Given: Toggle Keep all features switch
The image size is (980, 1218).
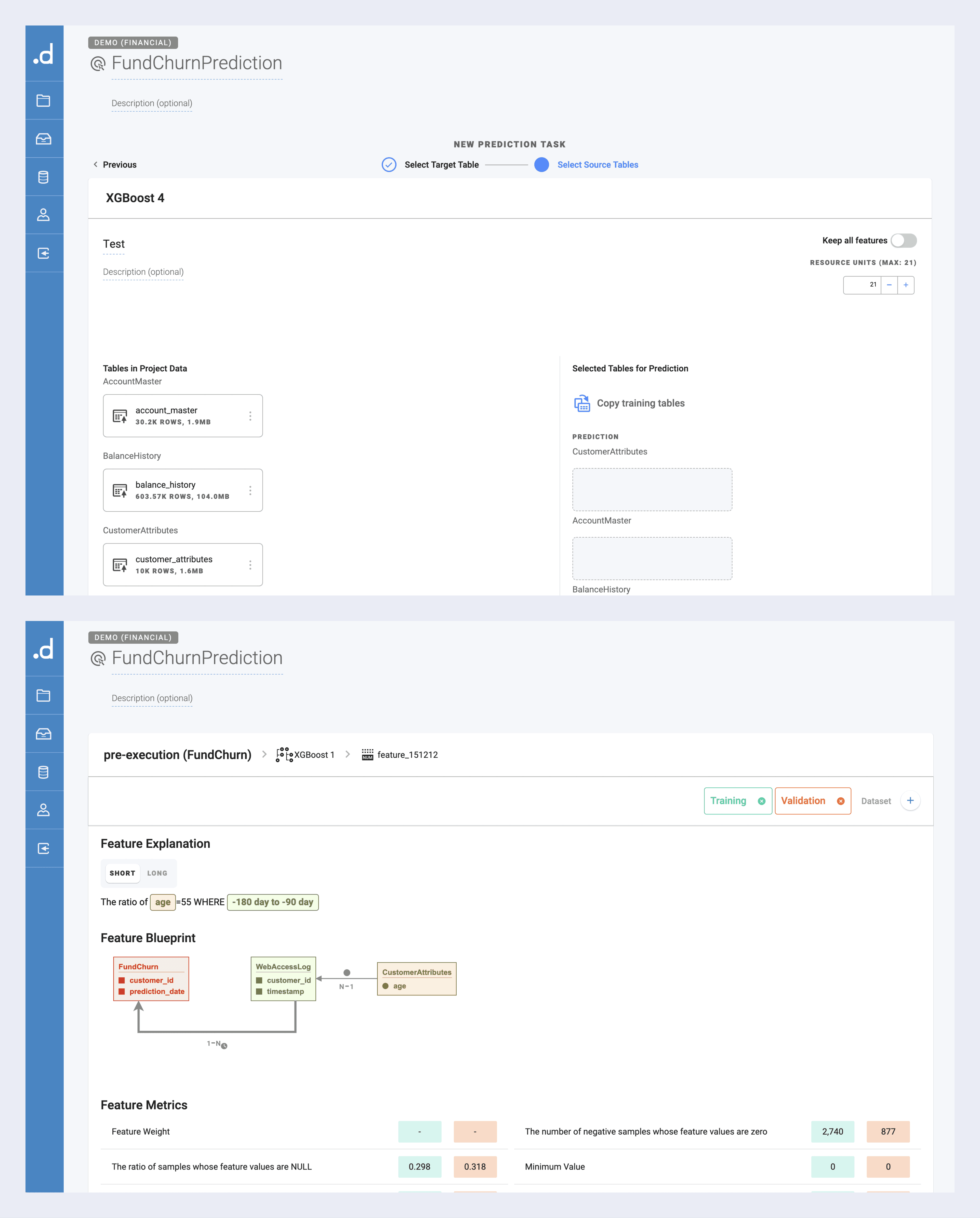Looking at the screenshot, I should [903, 241].
